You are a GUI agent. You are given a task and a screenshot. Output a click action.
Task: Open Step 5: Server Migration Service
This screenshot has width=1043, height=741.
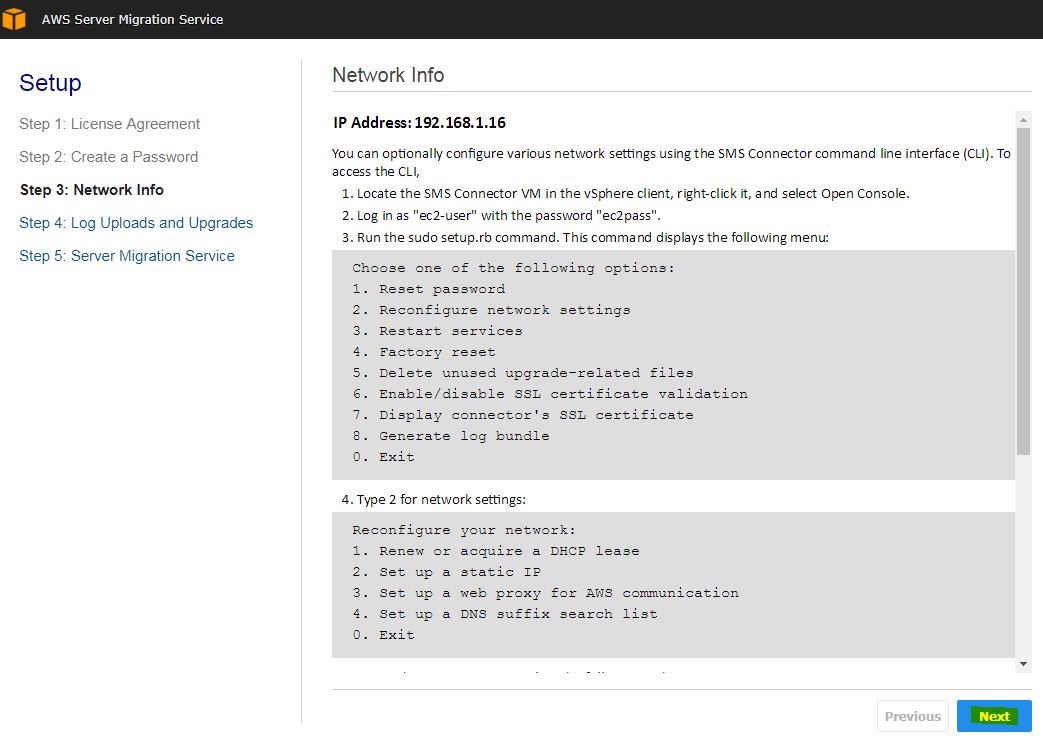[126, 256]
